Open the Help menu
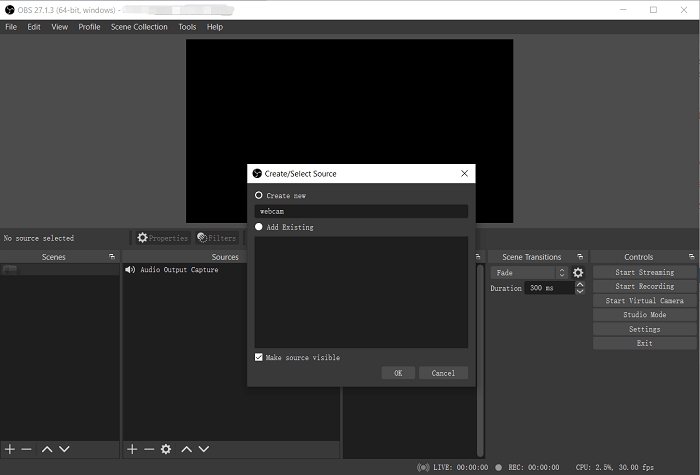The height and width of the screenshot is (475, 700). [215, 27]
